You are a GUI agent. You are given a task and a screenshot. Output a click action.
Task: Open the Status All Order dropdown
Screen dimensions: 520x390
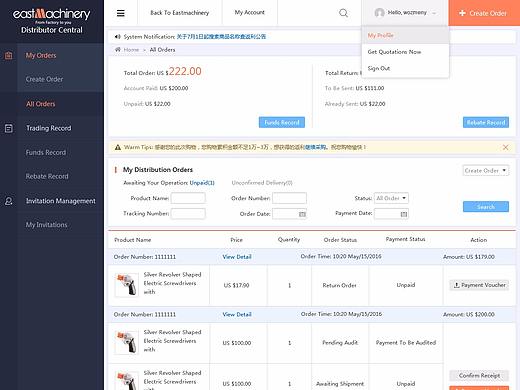(x=391, y=198)
